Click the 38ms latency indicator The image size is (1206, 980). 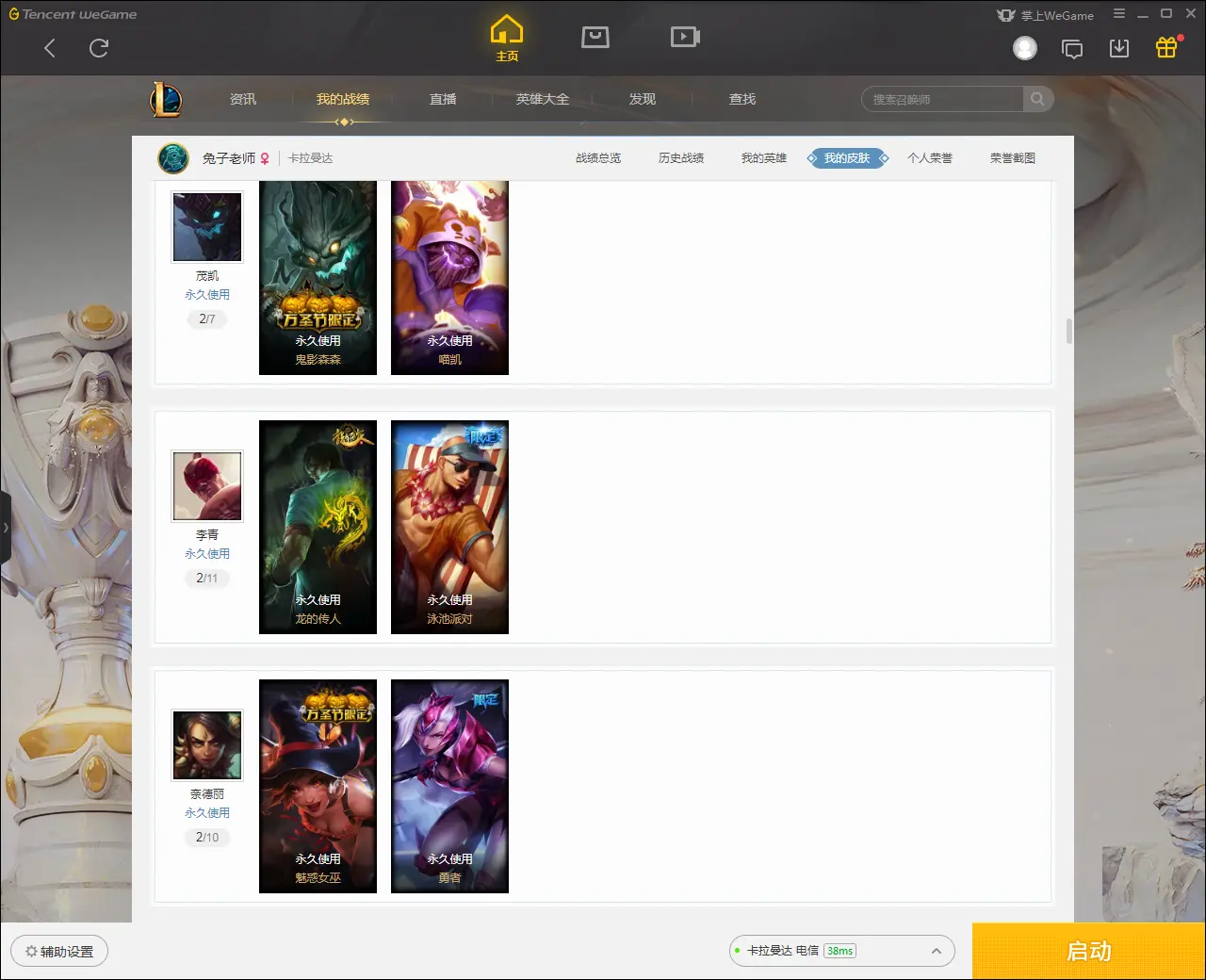(x=839, y=951)
